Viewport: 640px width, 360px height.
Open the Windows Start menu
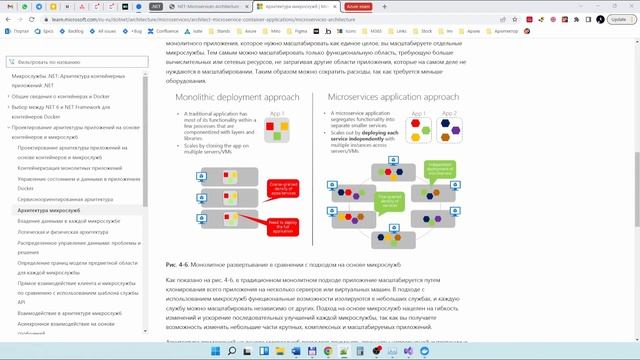216,351
